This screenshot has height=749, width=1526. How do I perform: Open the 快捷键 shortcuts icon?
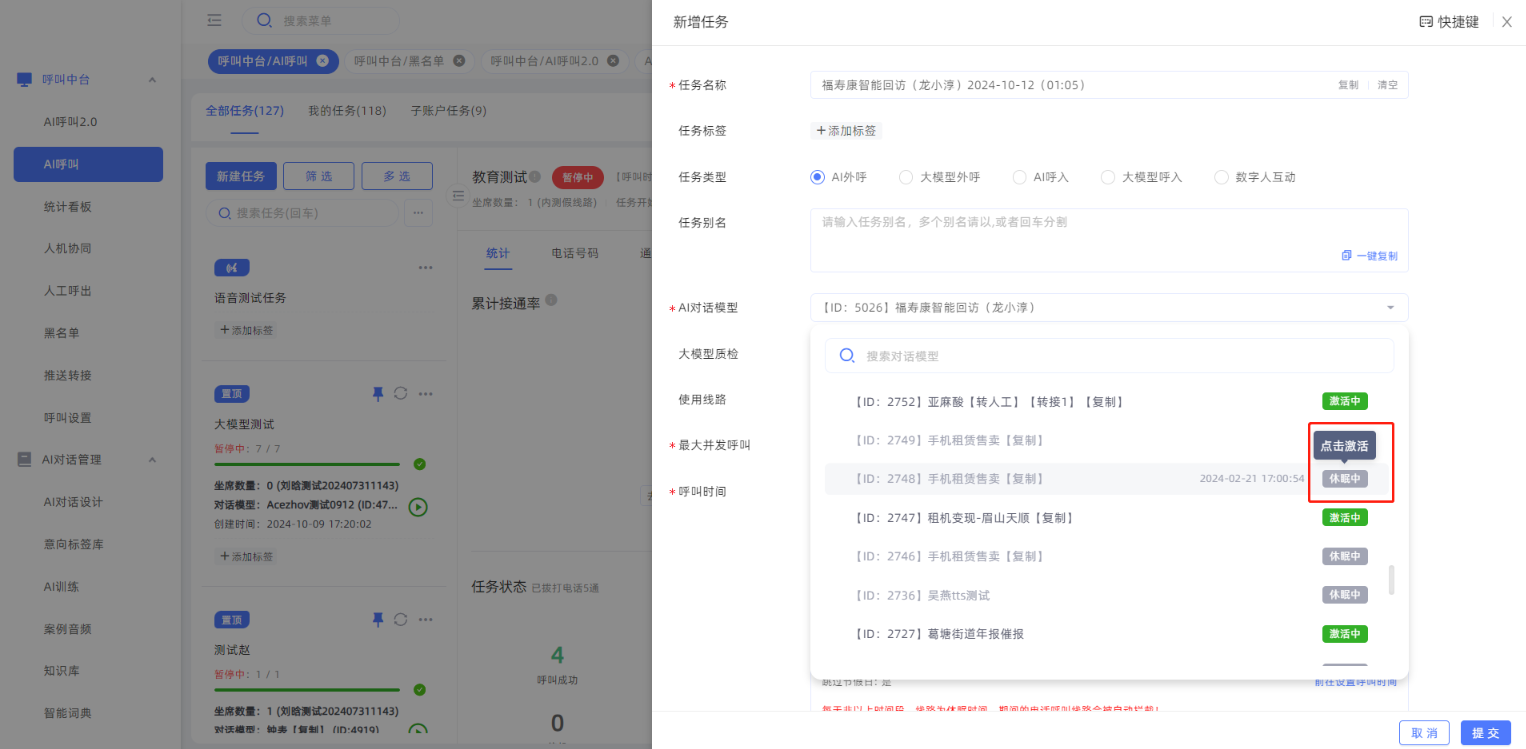(1426, 22)
